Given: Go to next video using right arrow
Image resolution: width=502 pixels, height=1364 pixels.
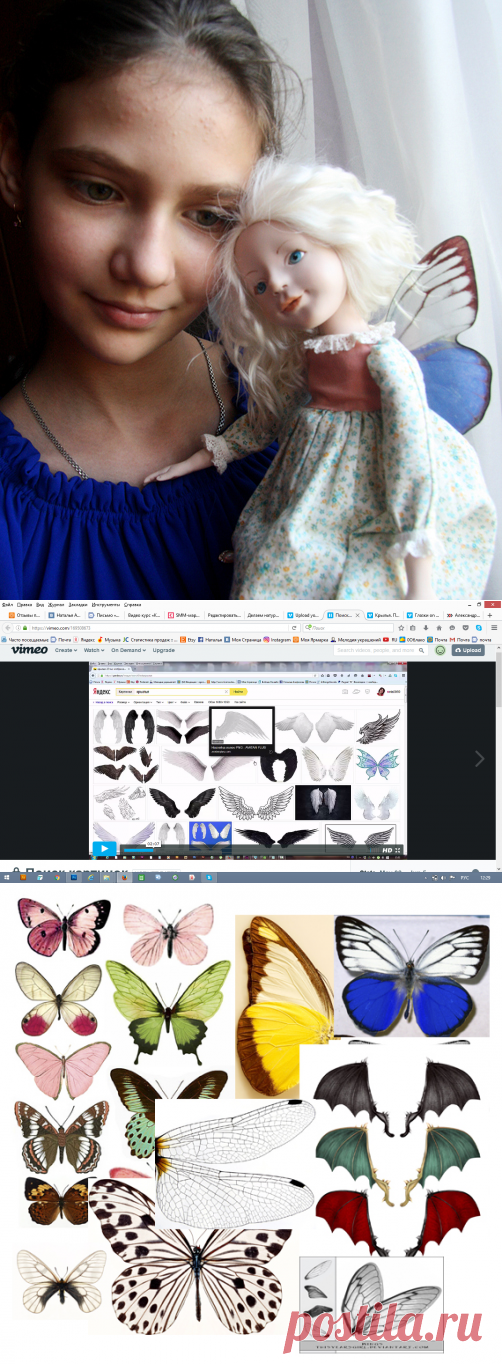Looking at the screenshot, I should (479, 759).
